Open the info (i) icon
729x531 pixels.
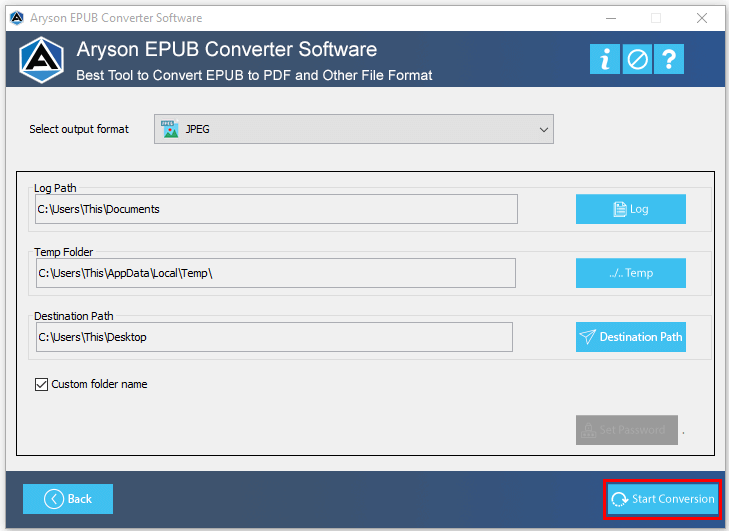604,59
